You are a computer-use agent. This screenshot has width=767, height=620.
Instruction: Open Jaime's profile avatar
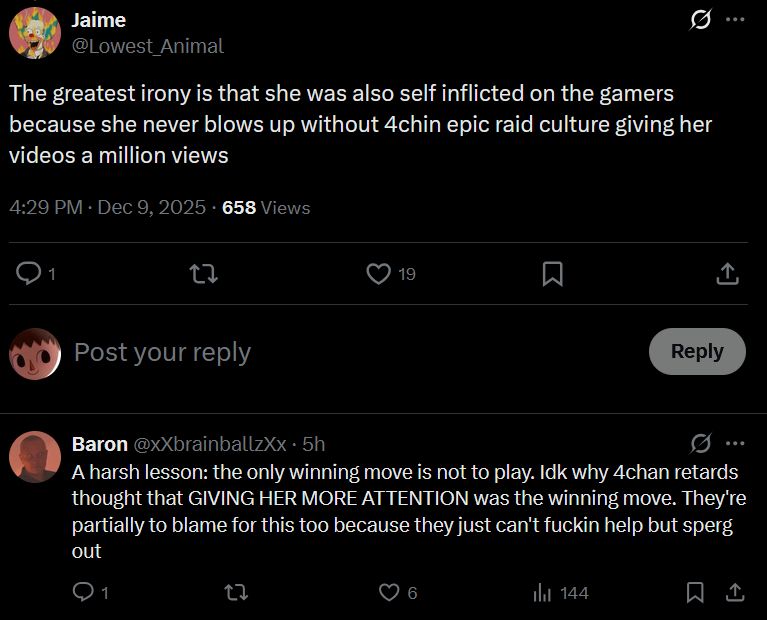34,33
